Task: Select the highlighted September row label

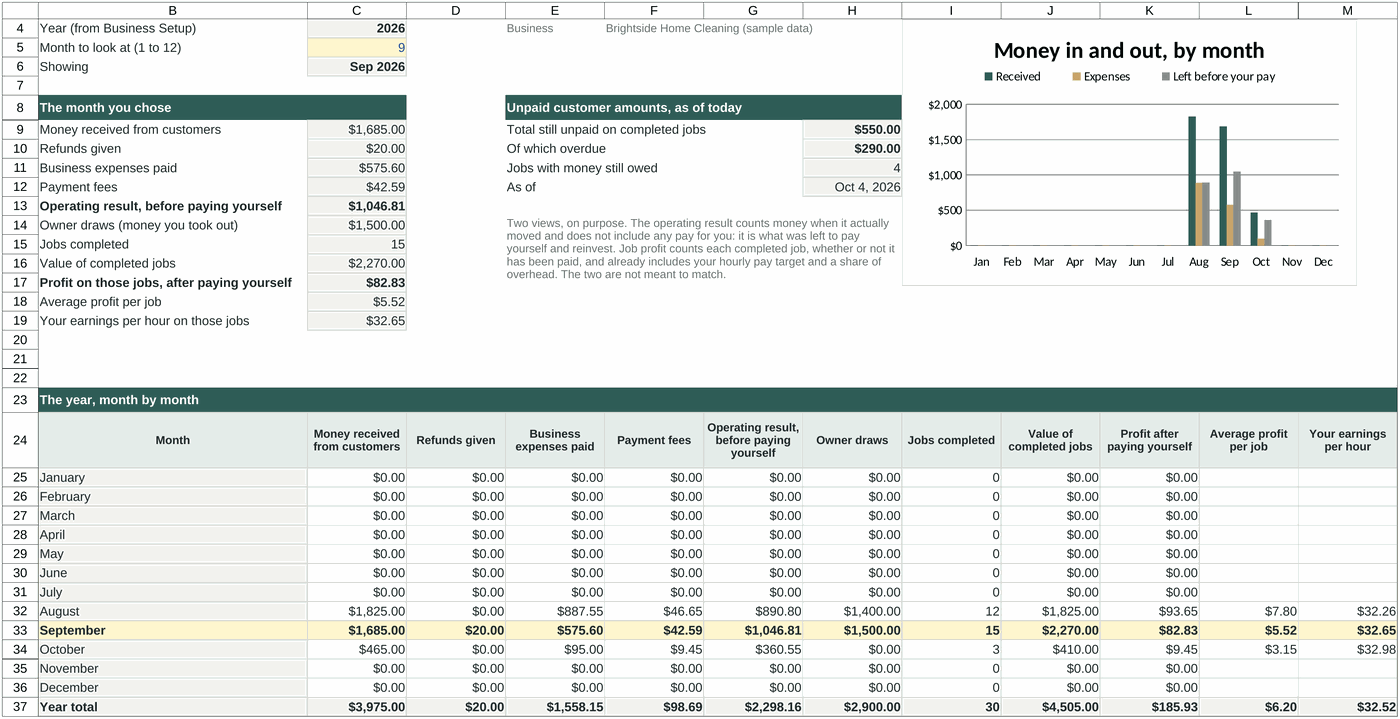Action: click(173, 630)
